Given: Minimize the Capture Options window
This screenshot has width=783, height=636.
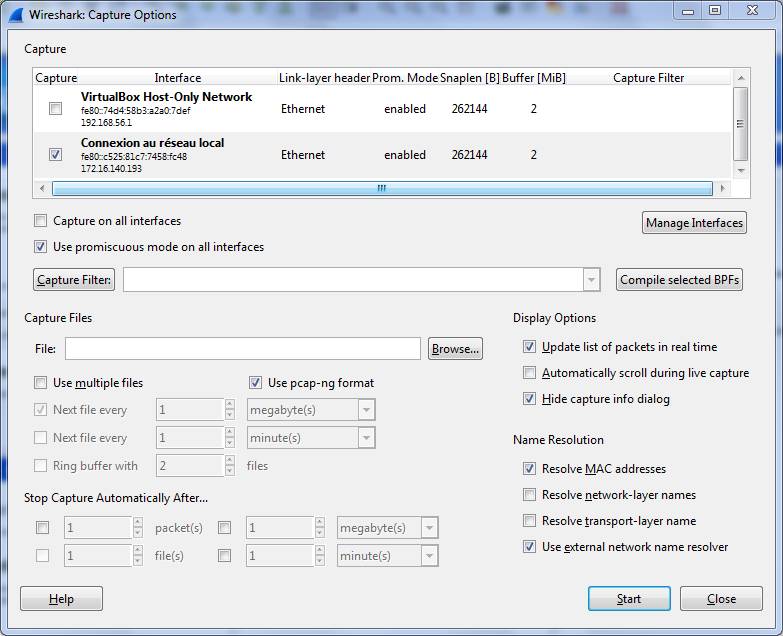Looking at the screenshot, I should [688, 10].
